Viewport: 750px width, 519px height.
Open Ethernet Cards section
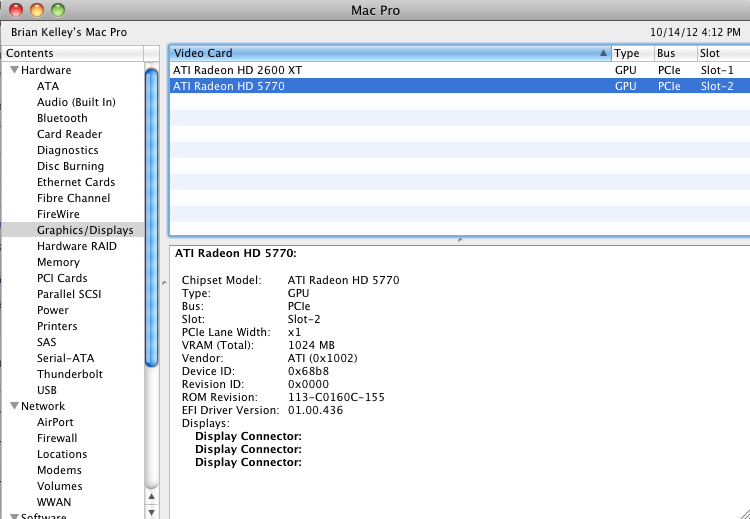pyautogui.click(x=76, y=182)
